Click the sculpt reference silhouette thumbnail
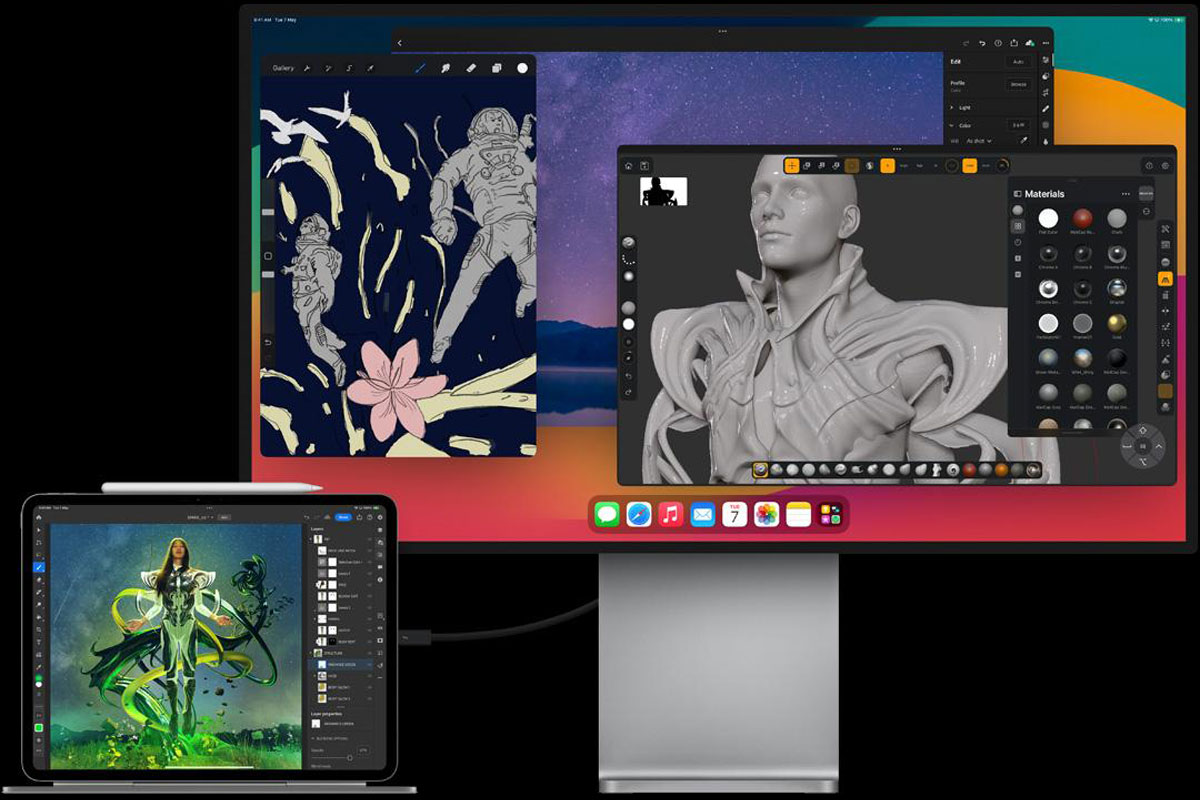This screenshot has width=1200, height=800. 663,191
